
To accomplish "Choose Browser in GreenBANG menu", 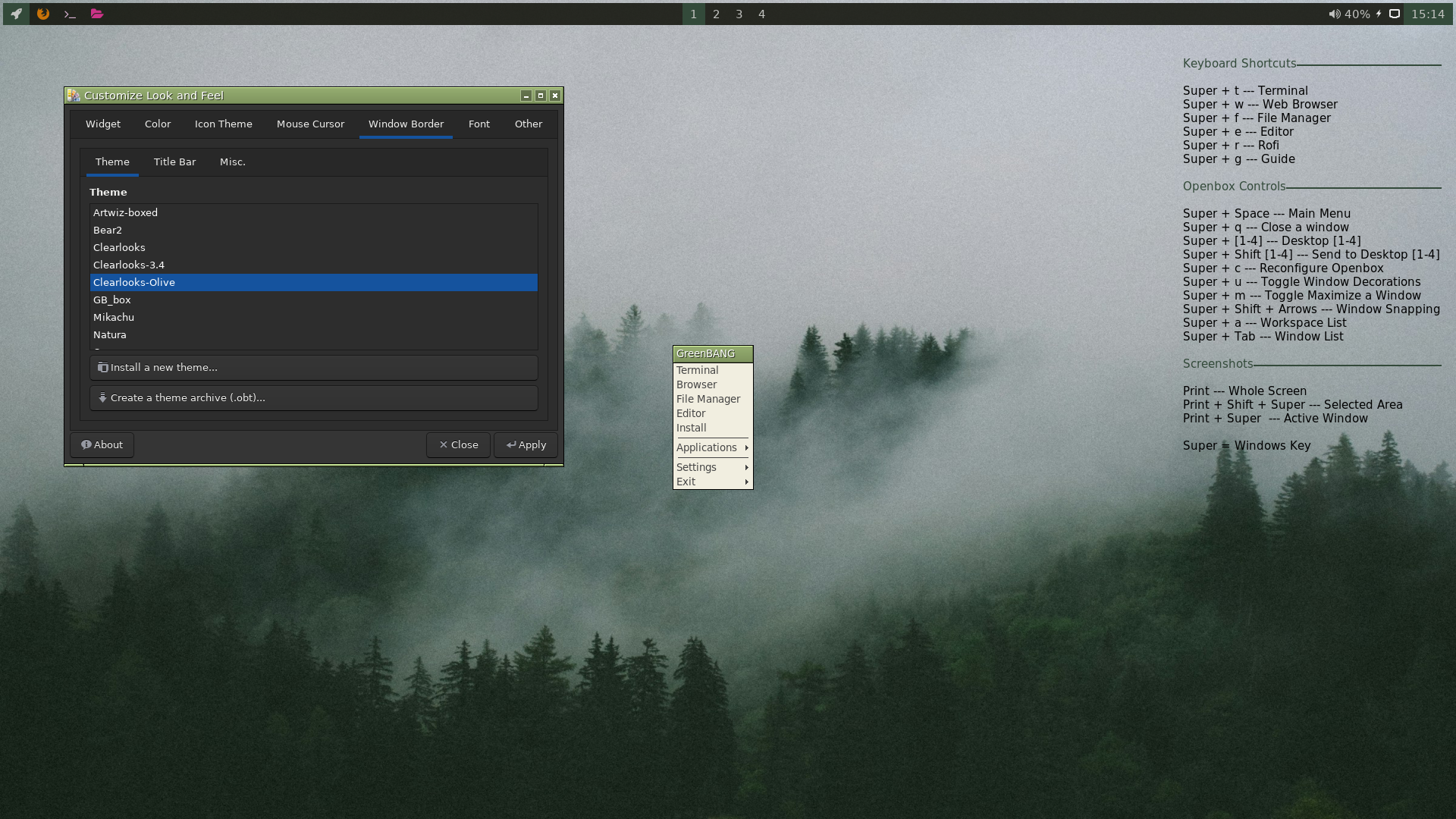I will click(x=713, y=384).
